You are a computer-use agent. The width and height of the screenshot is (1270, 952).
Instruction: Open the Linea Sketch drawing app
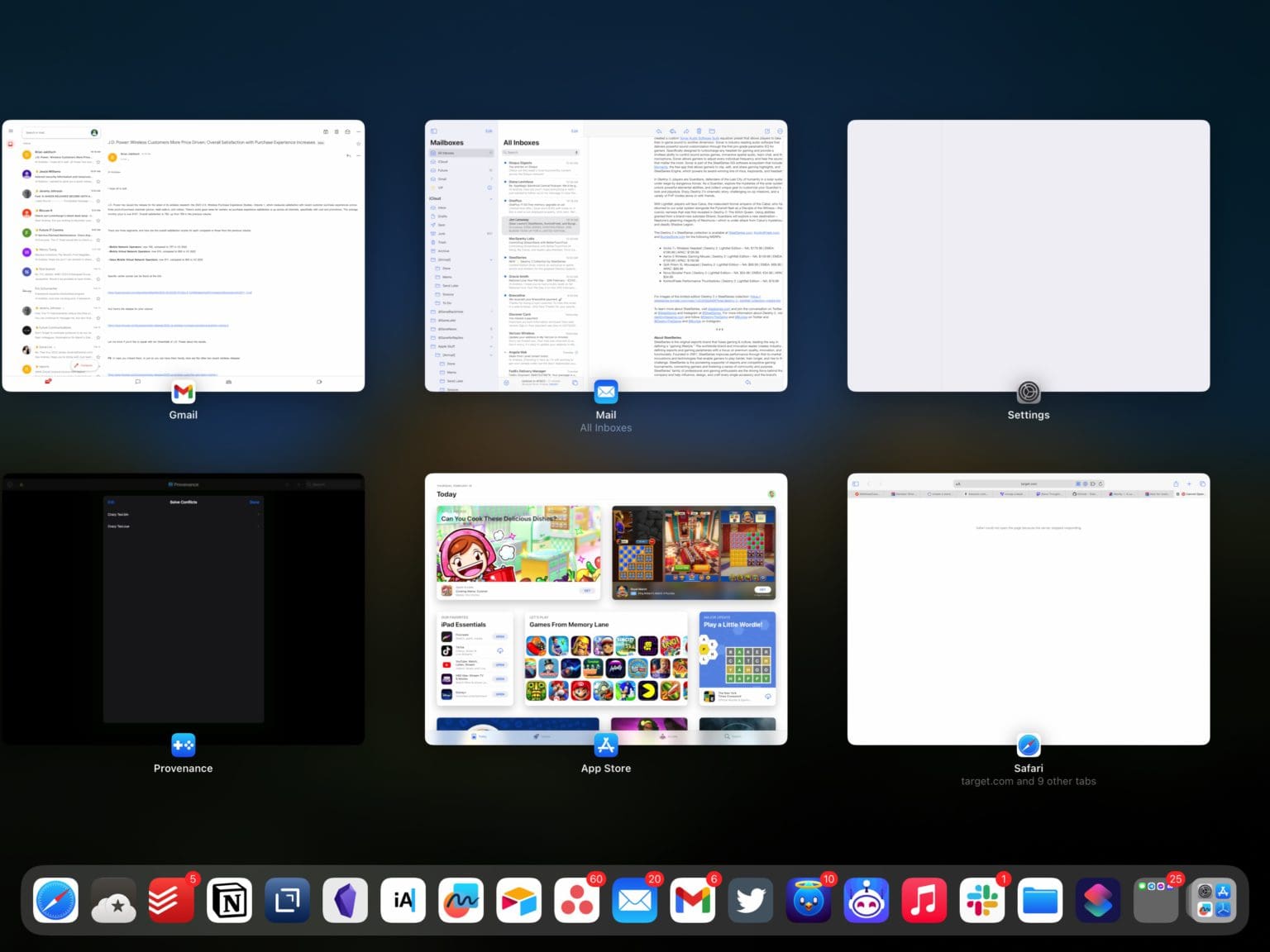(x=461, y=900)
